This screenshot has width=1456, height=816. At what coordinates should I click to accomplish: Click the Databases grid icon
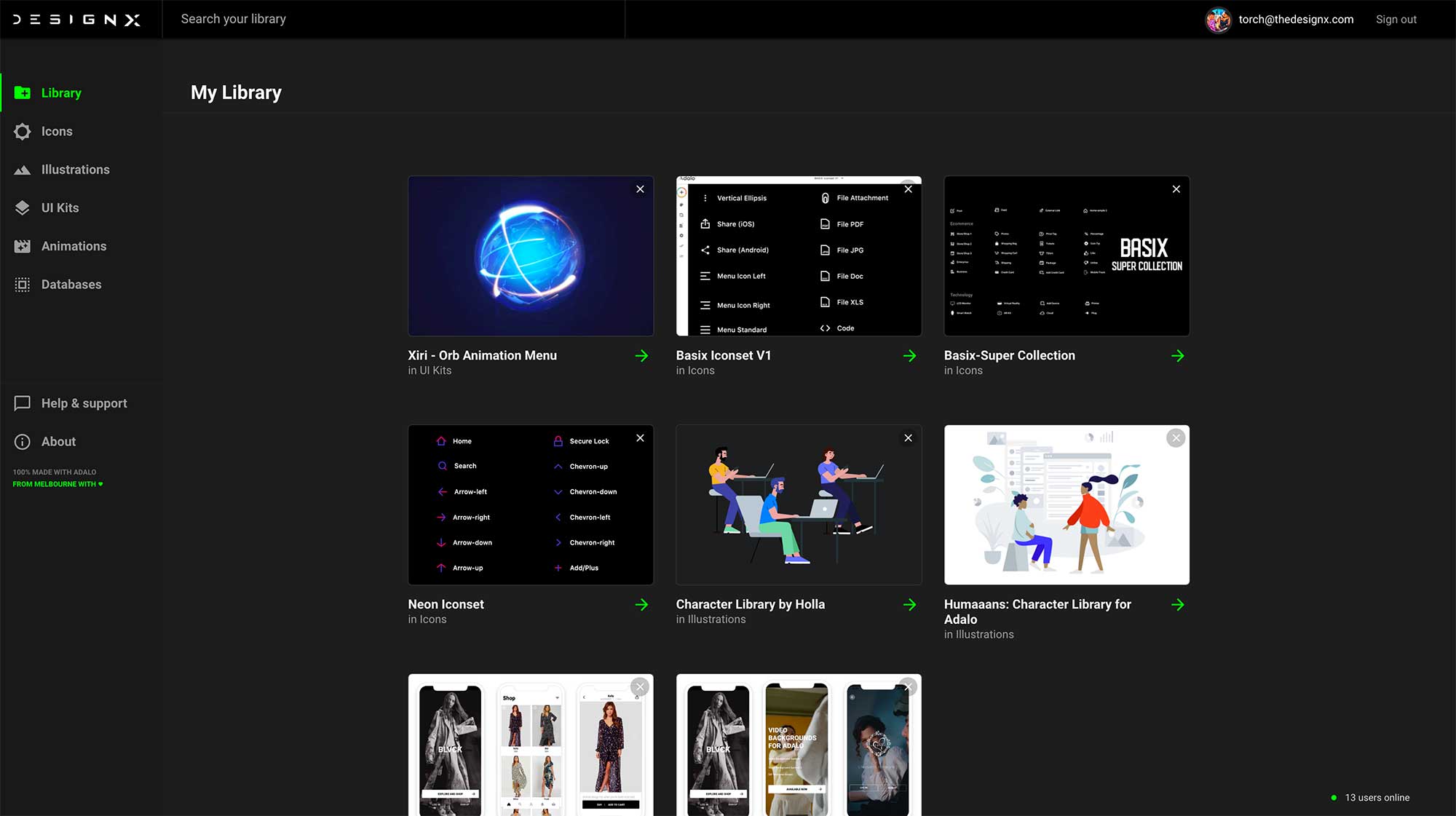23,285
